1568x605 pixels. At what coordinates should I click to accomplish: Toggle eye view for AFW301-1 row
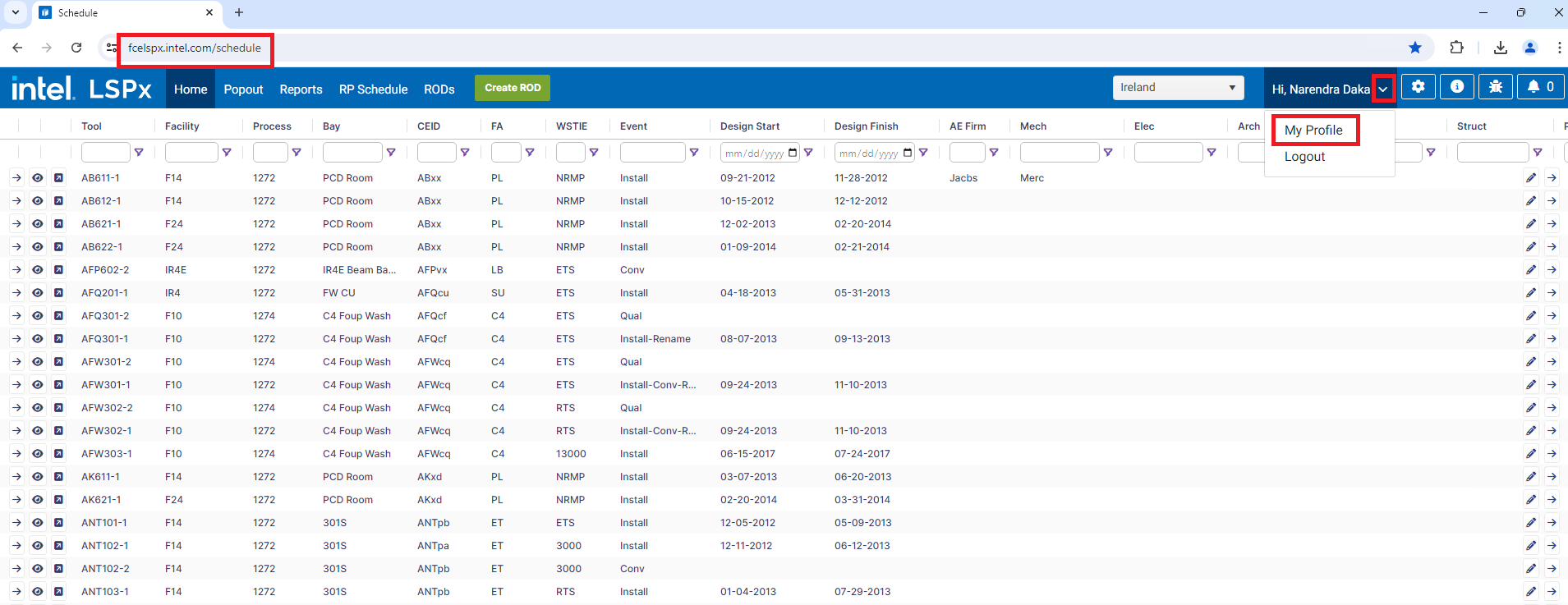(38, 385)
